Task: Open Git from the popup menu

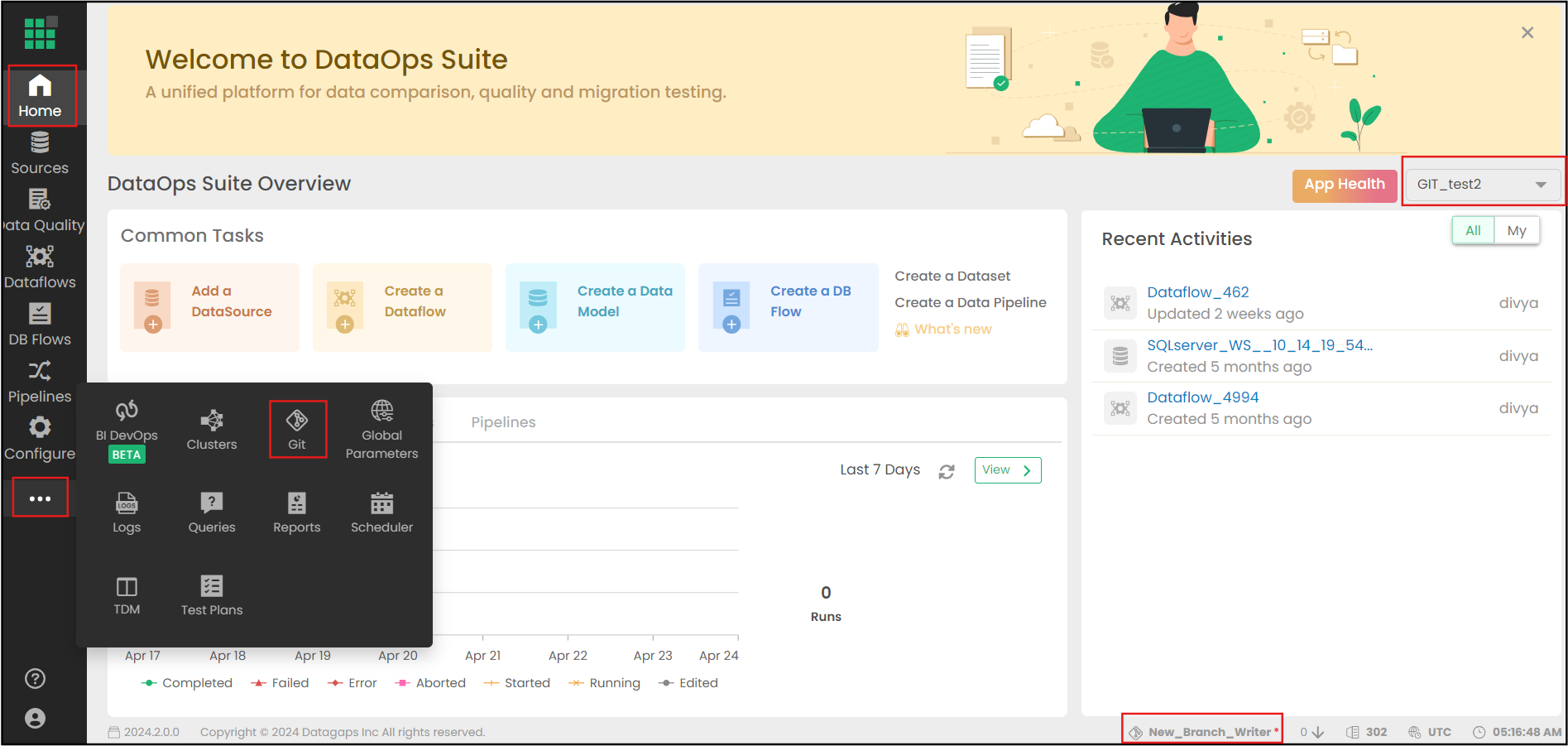Action: tap(297, 431)
